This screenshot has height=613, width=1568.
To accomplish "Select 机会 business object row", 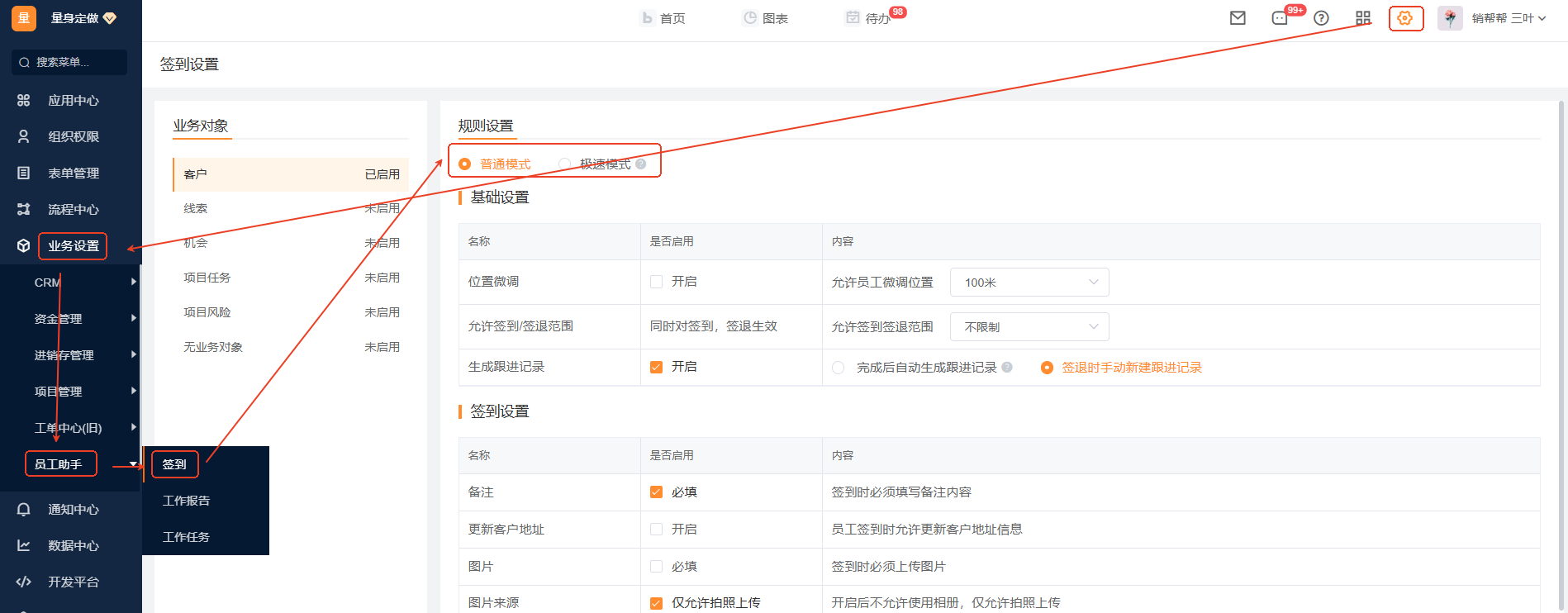I will (291, 243).
